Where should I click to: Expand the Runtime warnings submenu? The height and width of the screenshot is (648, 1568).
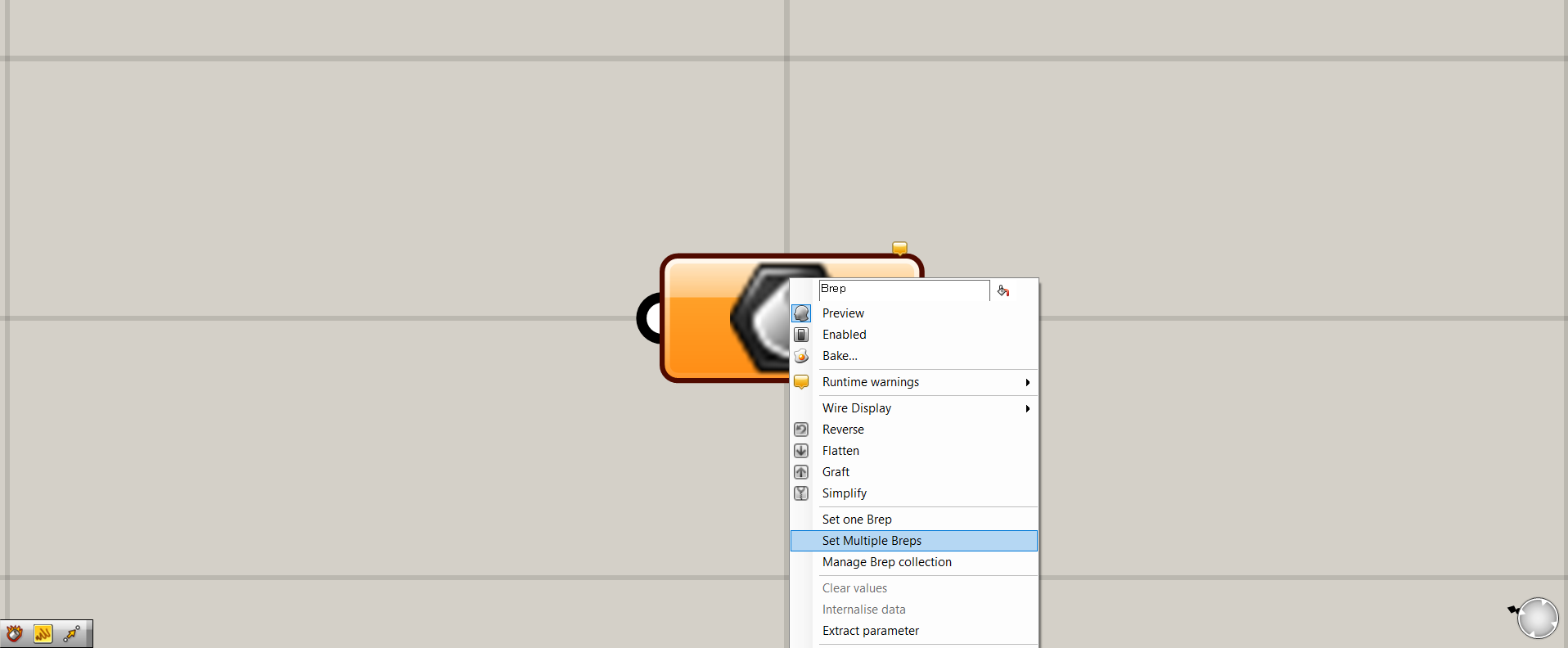tap(913, 382)
